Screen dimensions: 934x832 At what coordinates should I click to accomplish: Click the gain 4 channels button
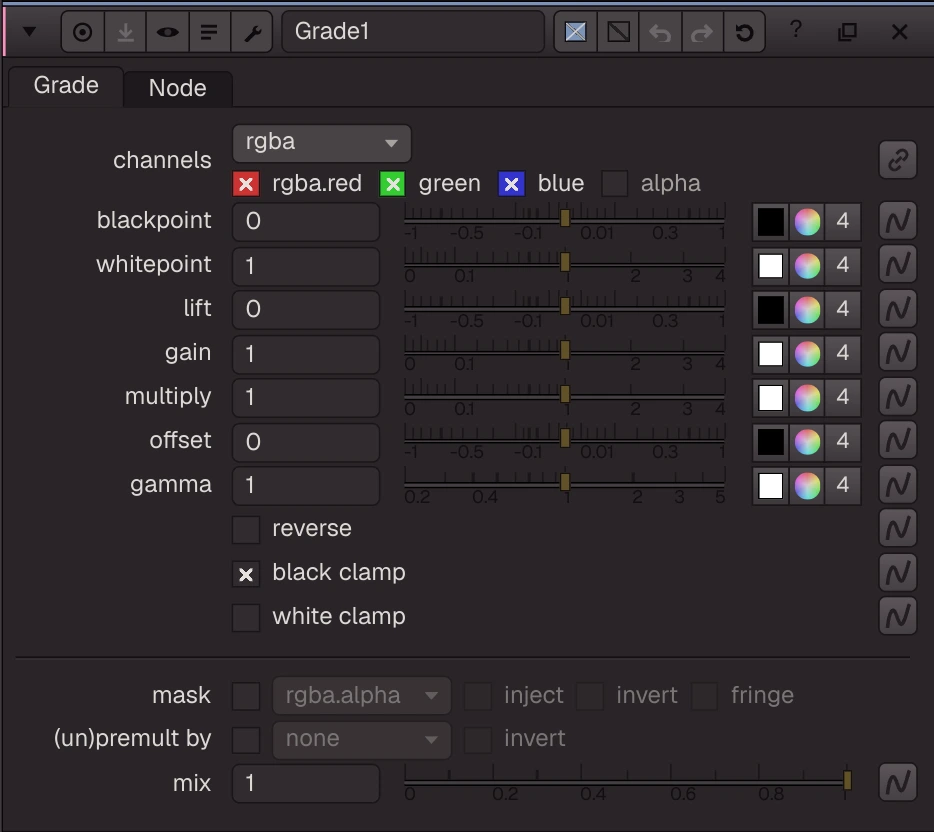pyautogui.click(x=843, y=354)
